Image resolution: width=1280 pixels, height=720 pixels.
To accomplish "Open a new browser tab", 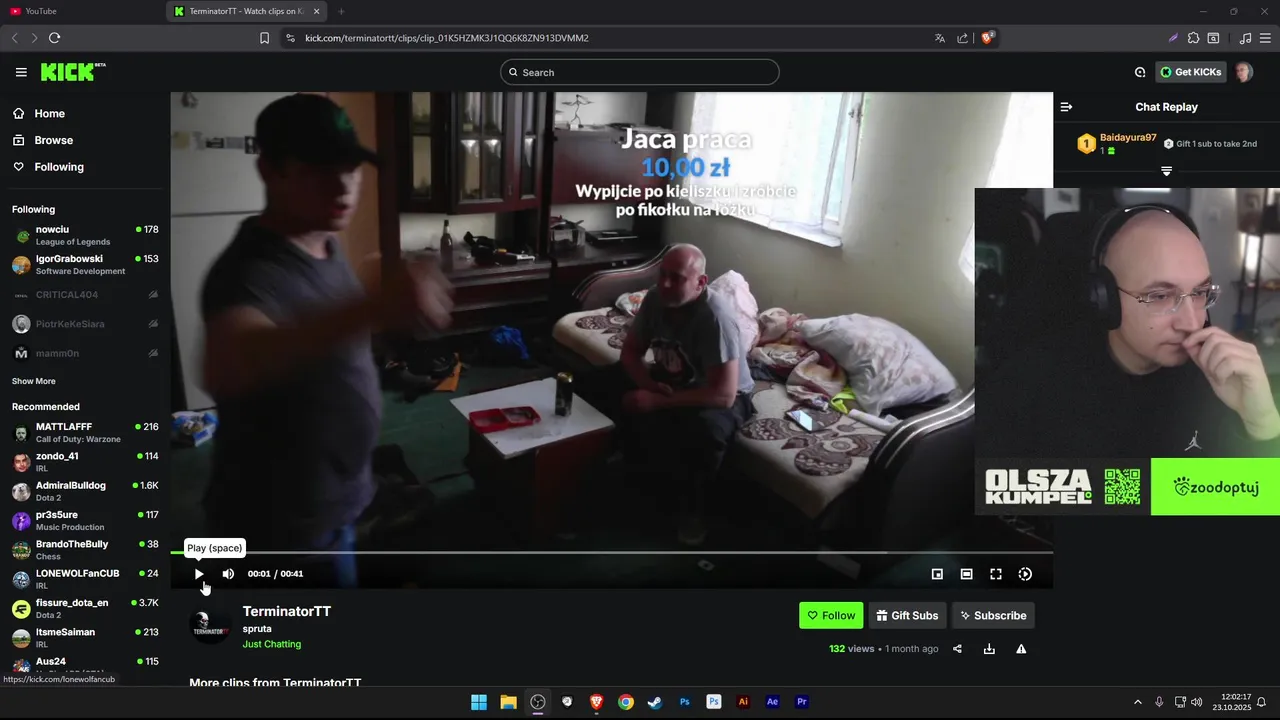I will click(x=341, y=11).
